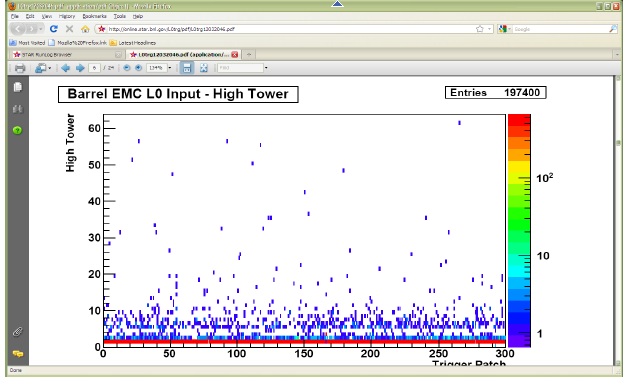
Task: Print the PDF using the printer icon
Action: point(20,68)
